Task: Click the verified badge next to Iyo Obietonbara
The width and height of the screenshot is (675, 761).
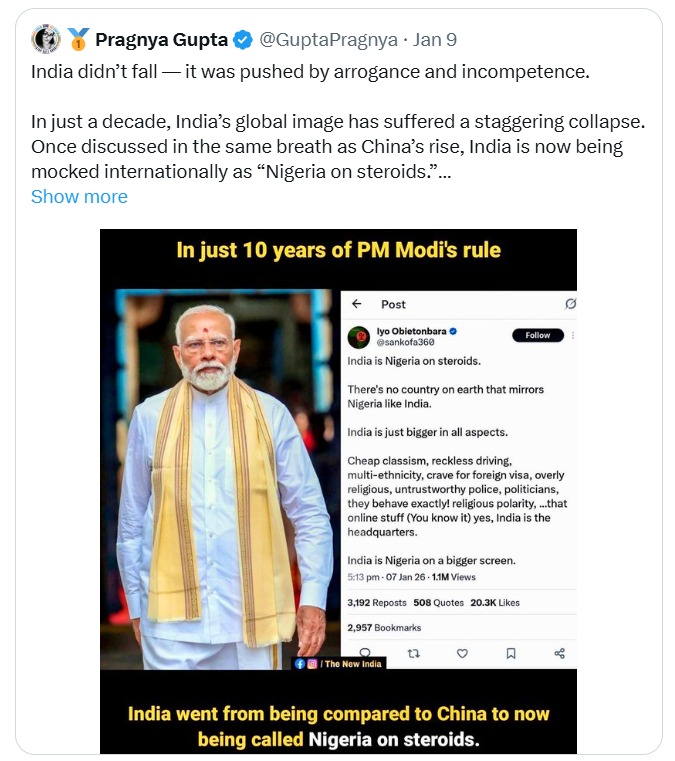Action: (x=453, y=331)
